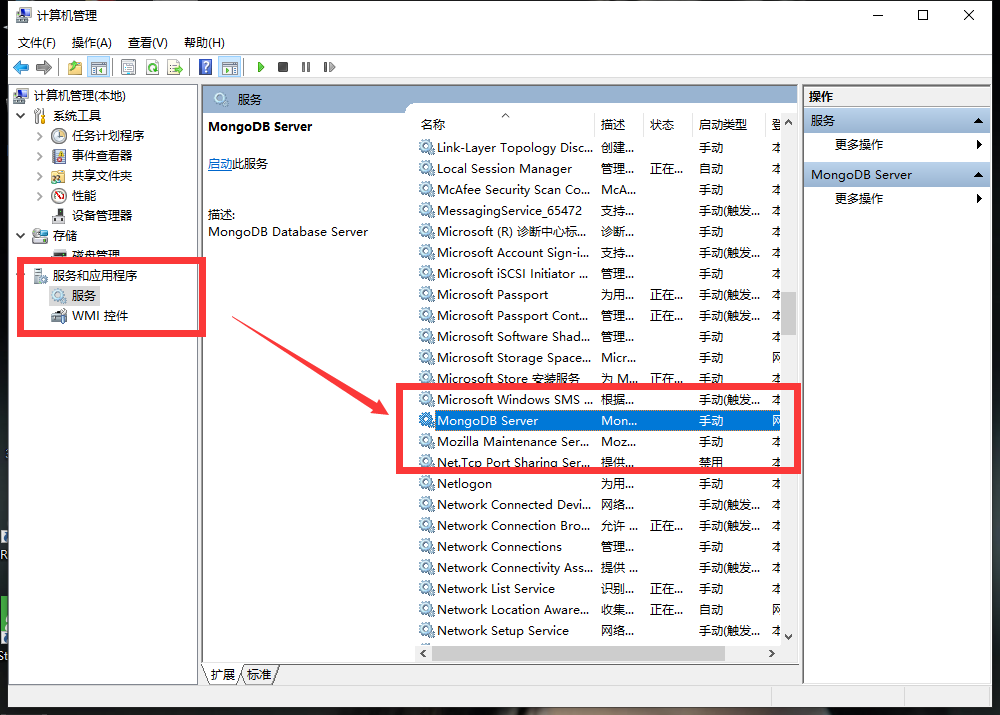This screenshot has height=715, width=1000.
Task: Click the pause service icon
Action: click(x=306, y=67)
